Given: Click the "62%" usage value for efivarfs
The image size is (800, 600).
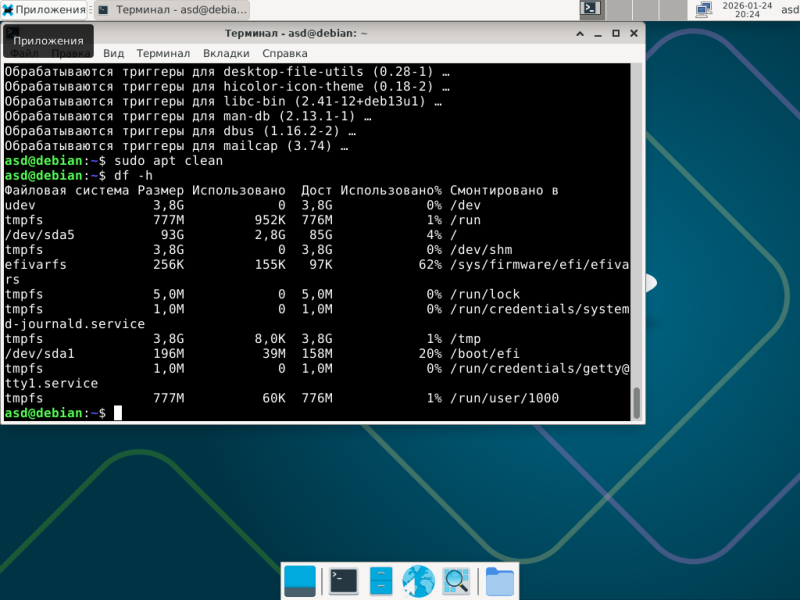Looking at the screenshot, I should coord(430,265).
